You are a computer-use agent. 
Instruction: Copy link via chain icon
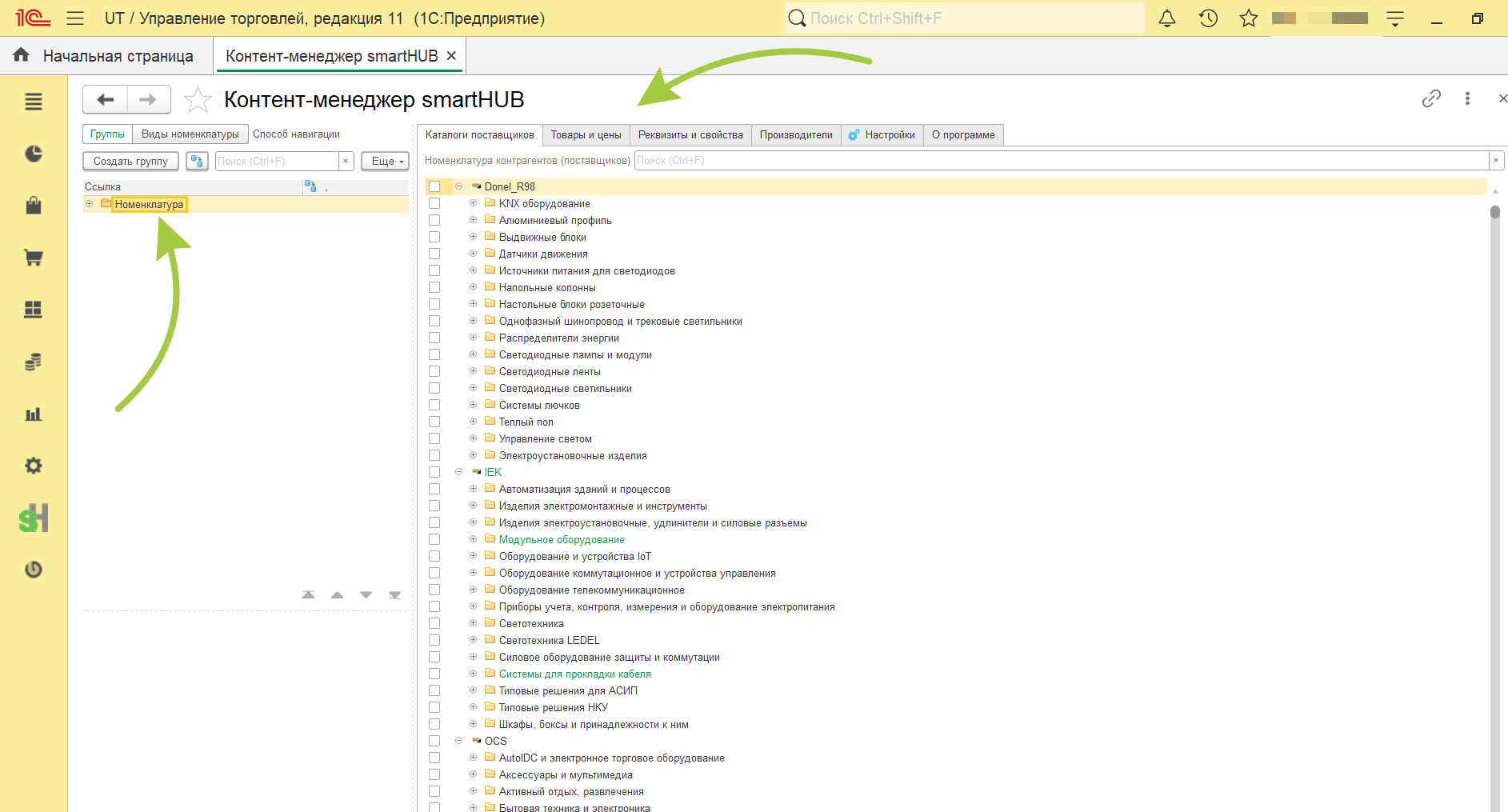pyautogui.click(x=1431, y=98)
